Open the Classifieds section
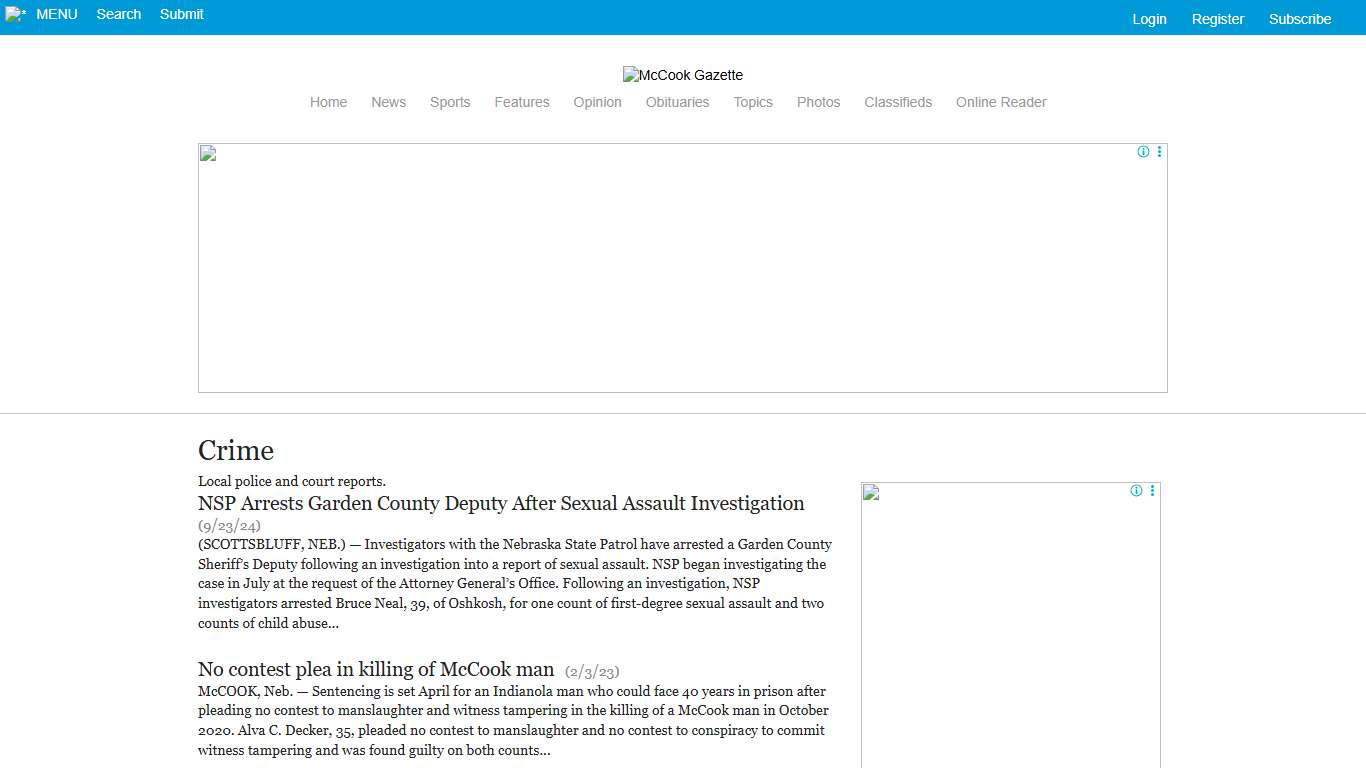 897,102
